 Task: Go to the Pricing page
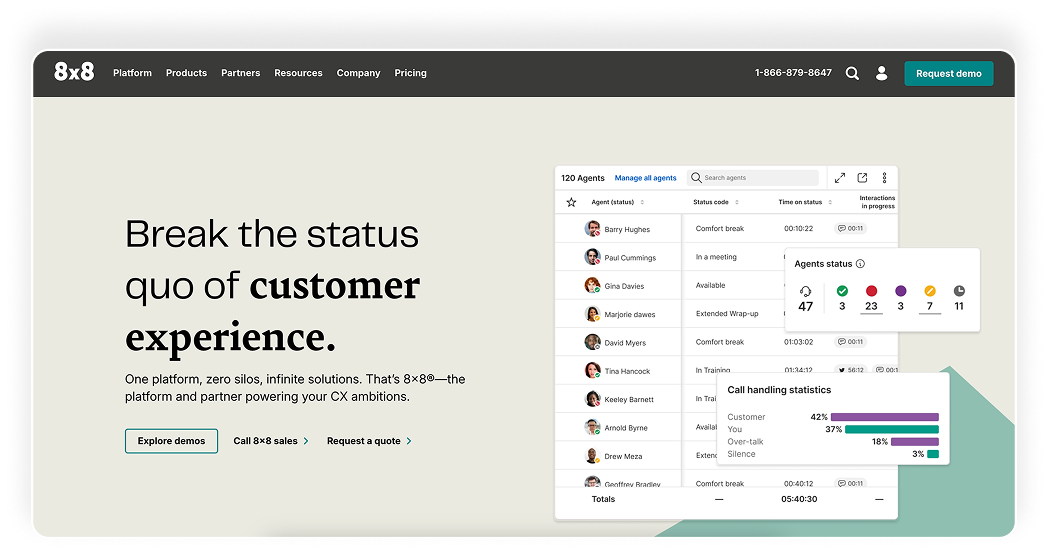click(x=410, y=73)
